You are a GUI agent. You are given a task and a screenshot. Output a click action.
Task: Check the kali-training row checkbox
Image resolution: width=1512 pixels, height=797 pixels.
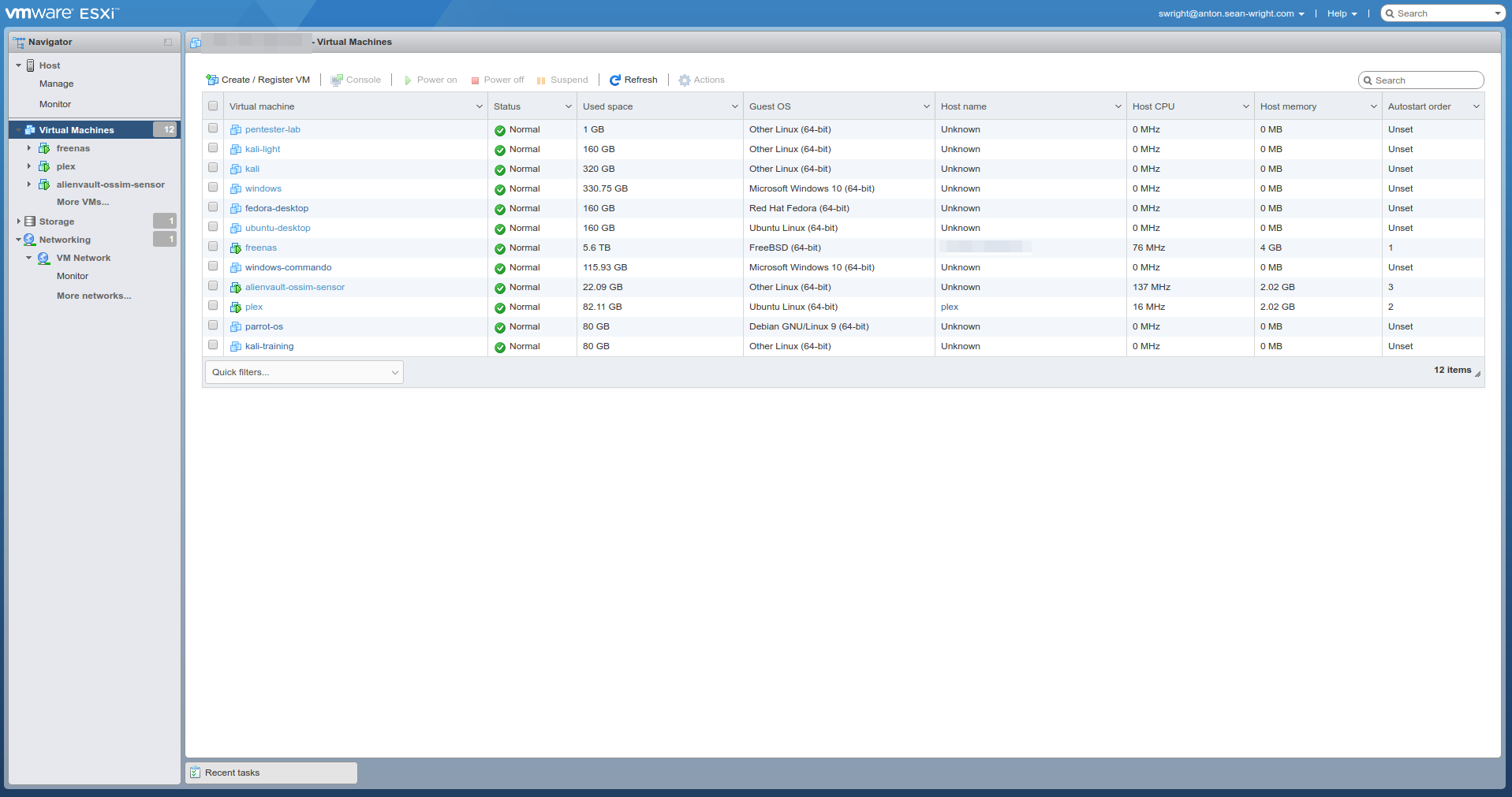[x=213, y=345]
